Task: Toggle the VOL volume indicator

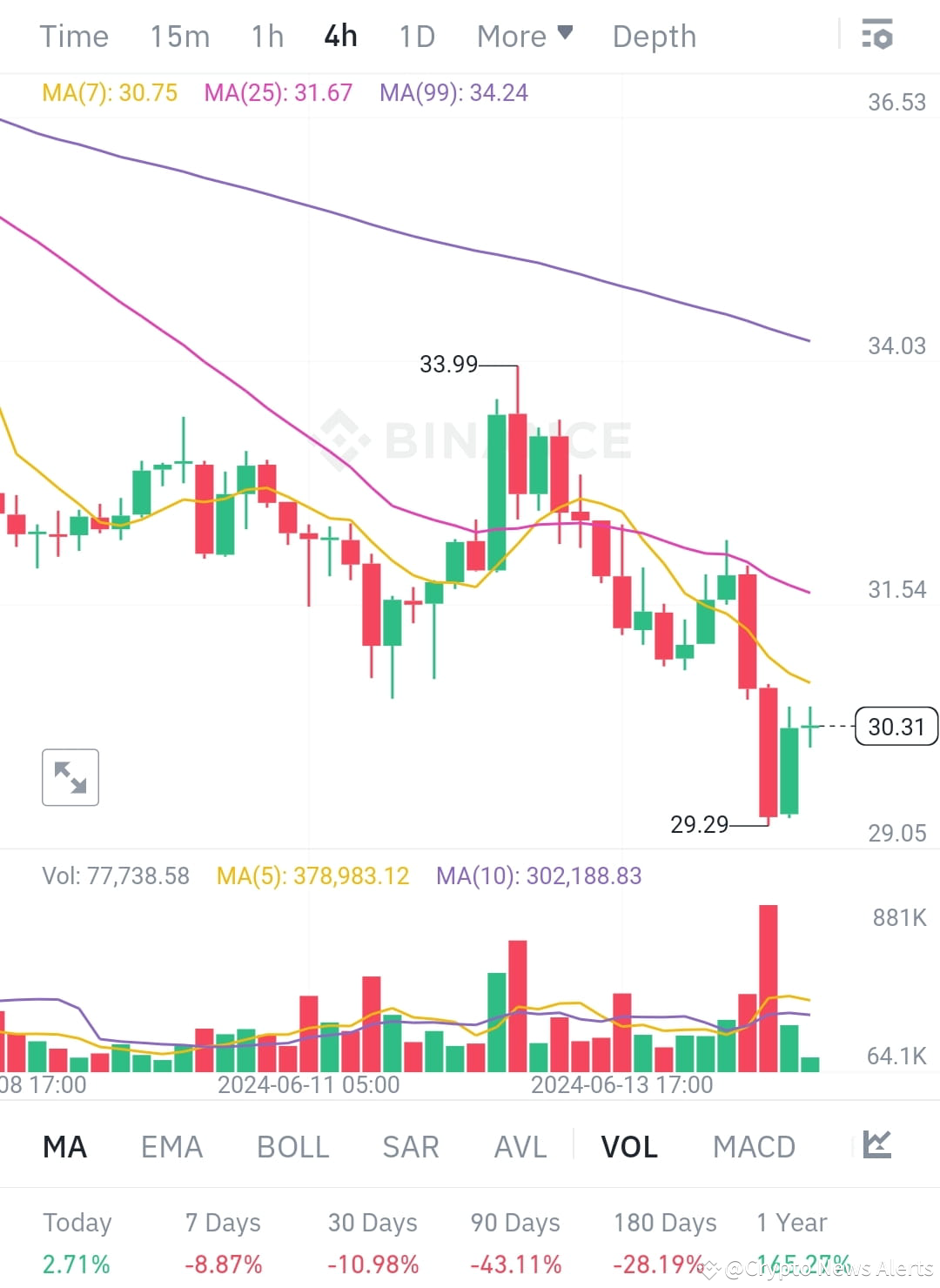Action: [628, 1147]
